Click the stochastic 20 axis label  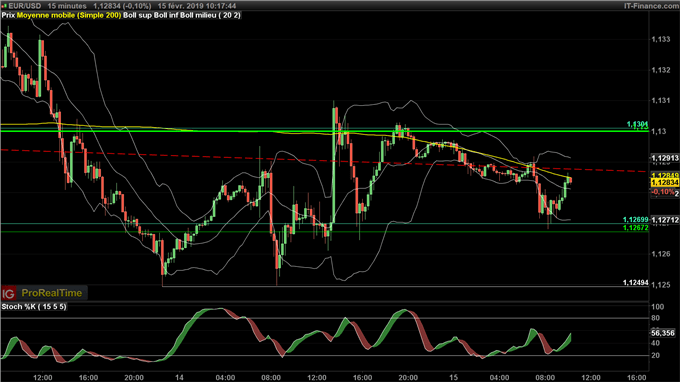(x=656, y=356)
